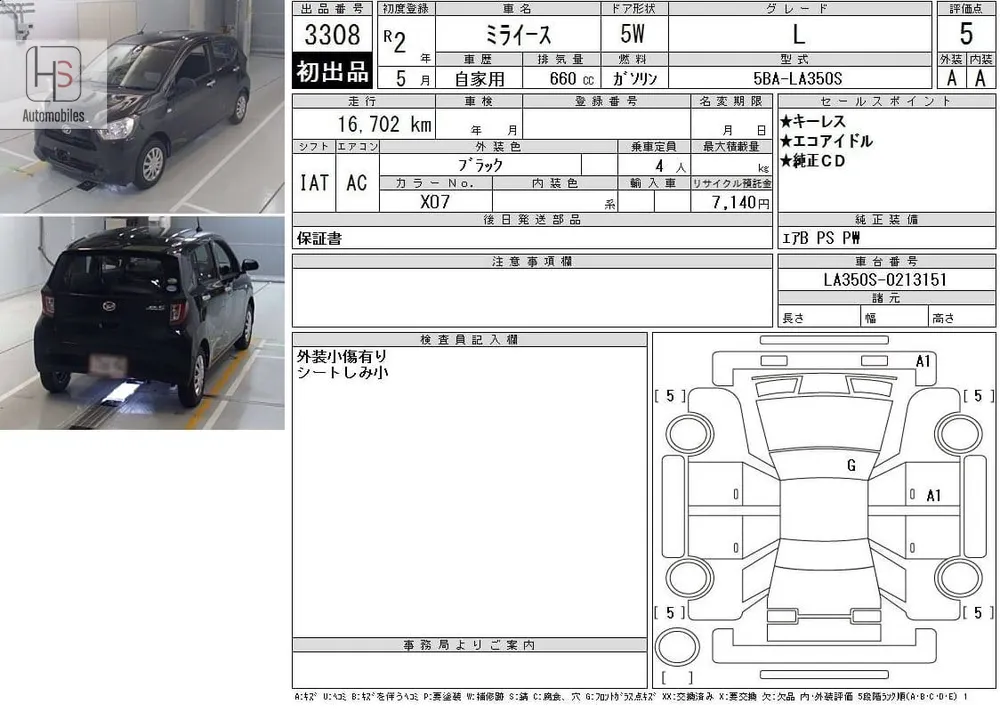Select the exterior grade A under 外装
This screenshot has height=712, width=1000.
952,78
